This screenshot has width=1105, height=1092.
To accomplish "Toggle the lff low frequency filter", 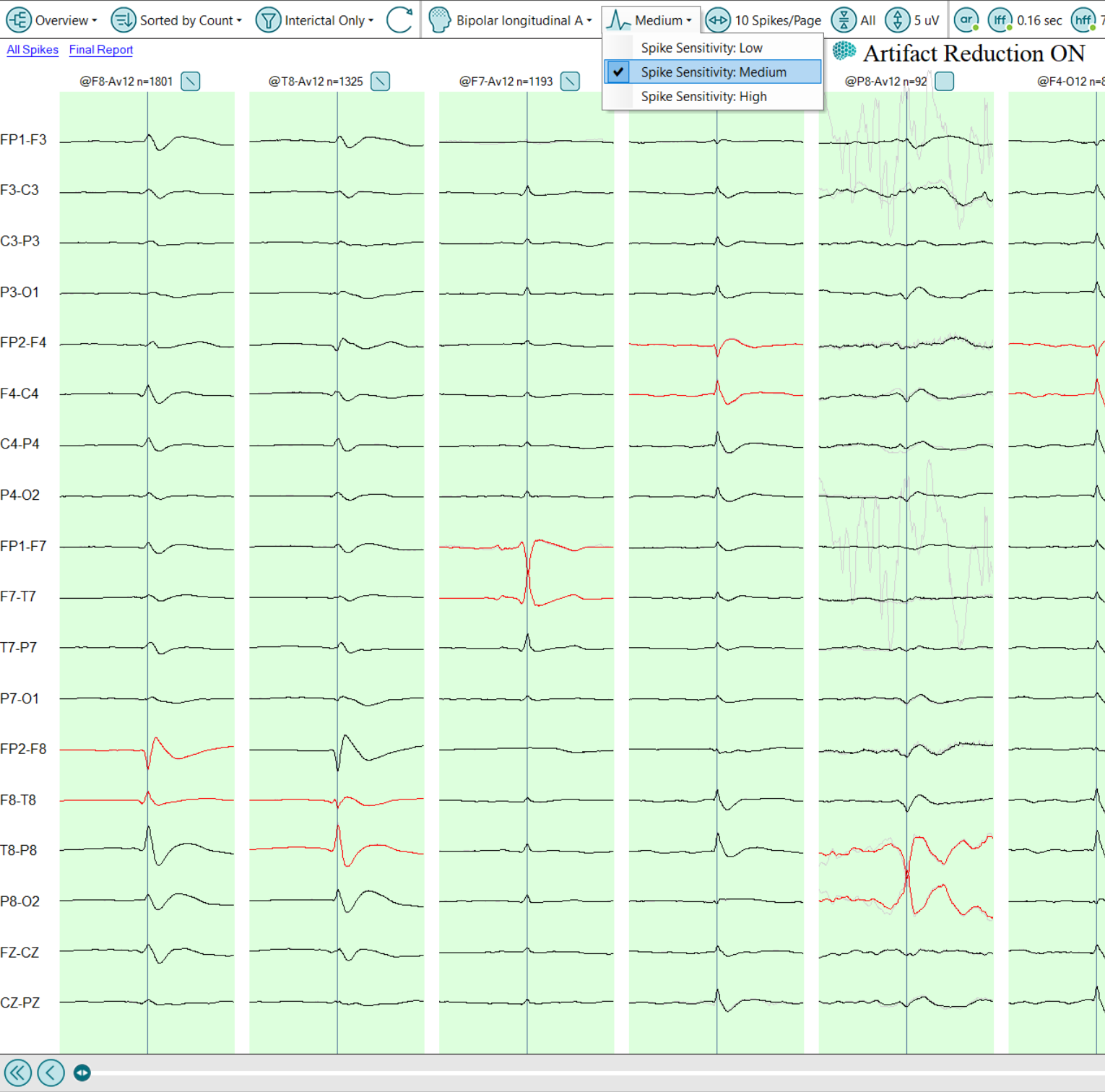I will (1000, 20).
